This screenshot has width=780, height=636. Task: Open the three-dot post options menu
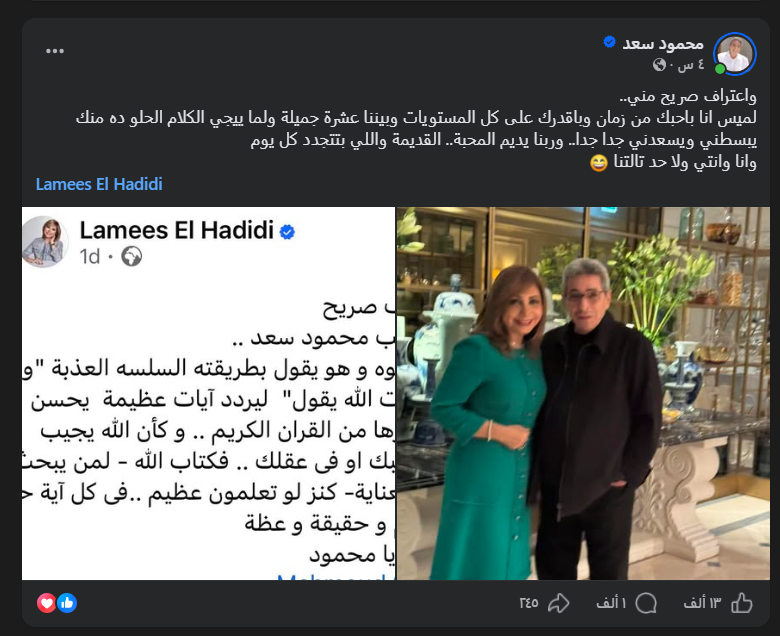[x=55, y=51]
